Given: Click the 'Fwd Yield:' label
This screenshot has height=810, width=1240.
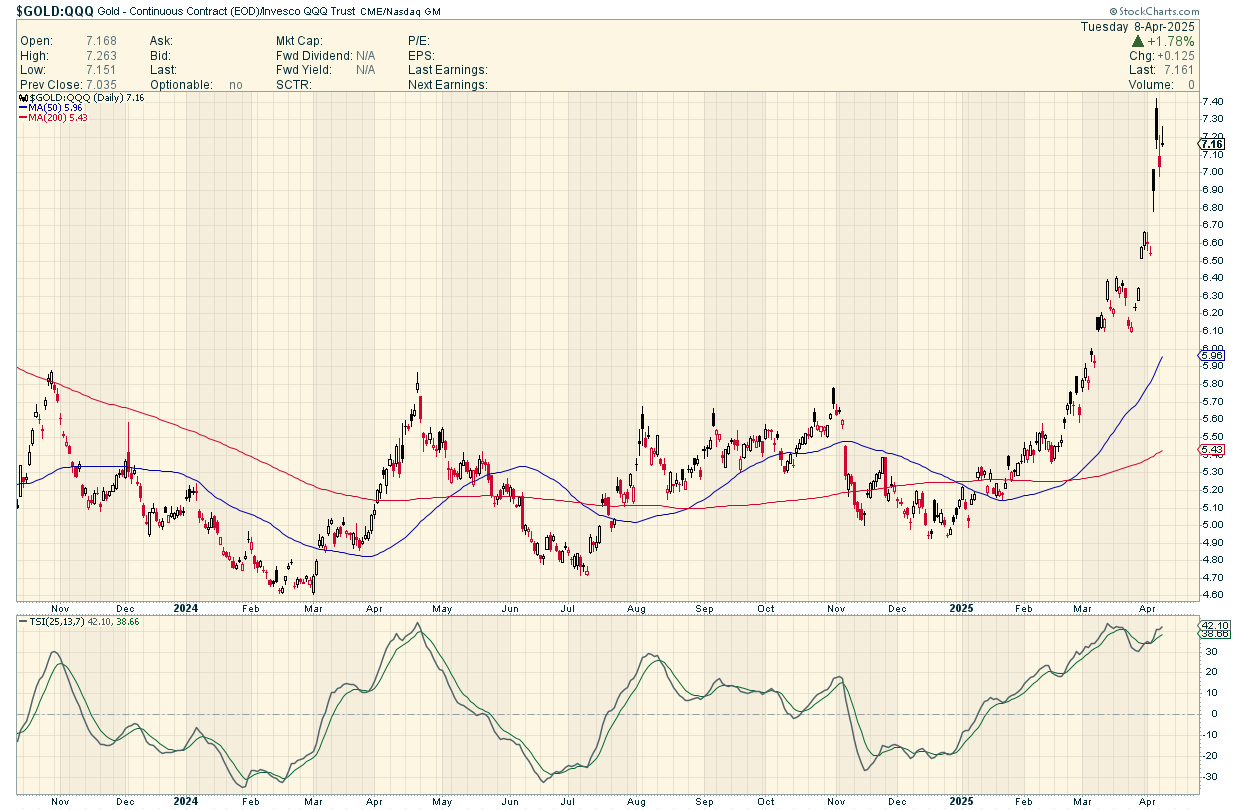Looking at the screenshot, I should click(304, 70).
